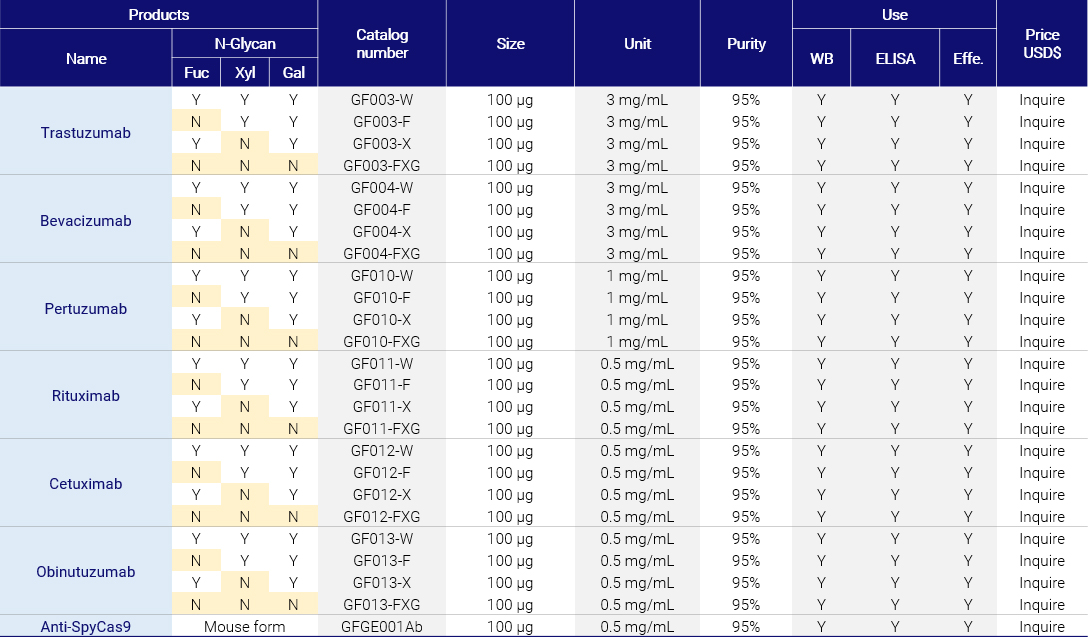
Task: Click the Catalog number column header
Action: [381, 43]
